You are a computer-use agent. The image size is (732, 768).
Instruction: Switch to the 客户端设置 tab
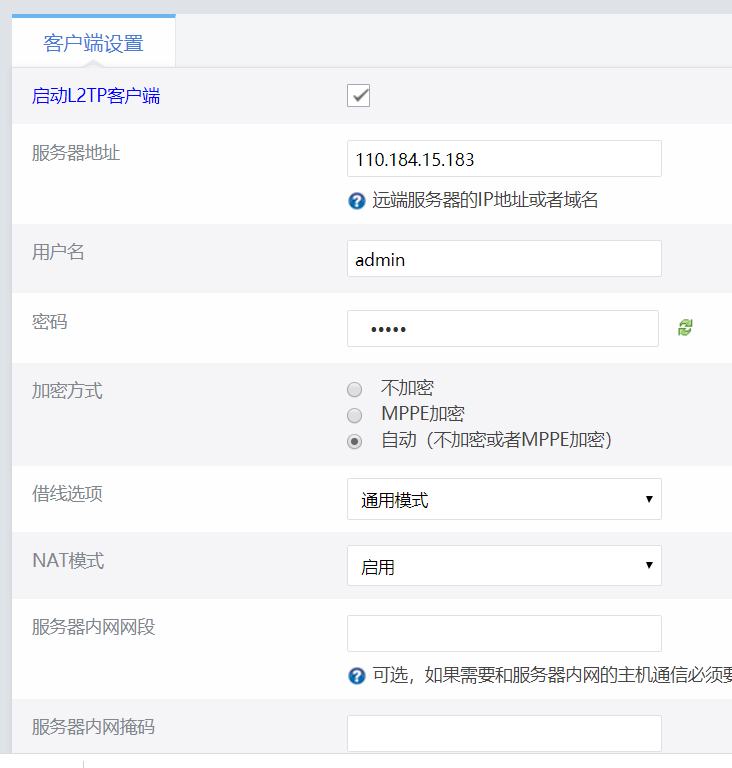click(94, 44)
